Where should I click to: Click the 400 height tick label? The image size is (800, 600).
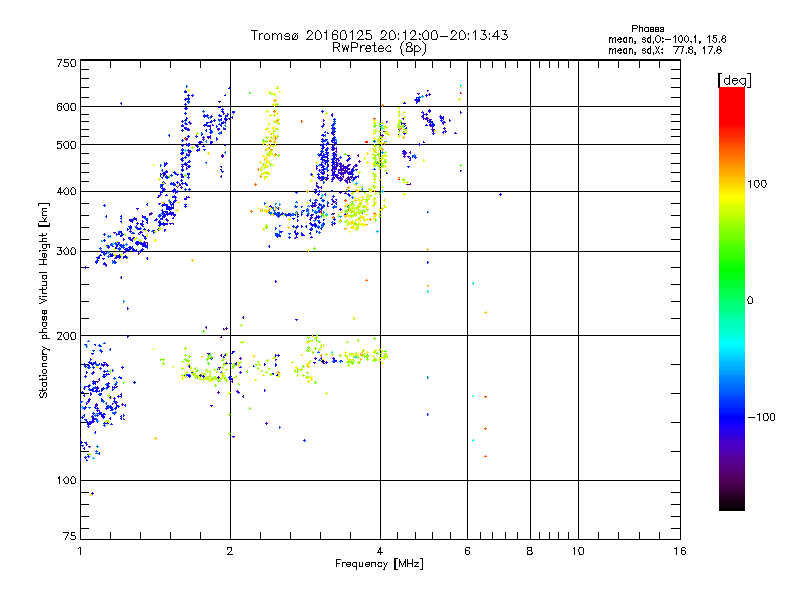click(66, 192)
